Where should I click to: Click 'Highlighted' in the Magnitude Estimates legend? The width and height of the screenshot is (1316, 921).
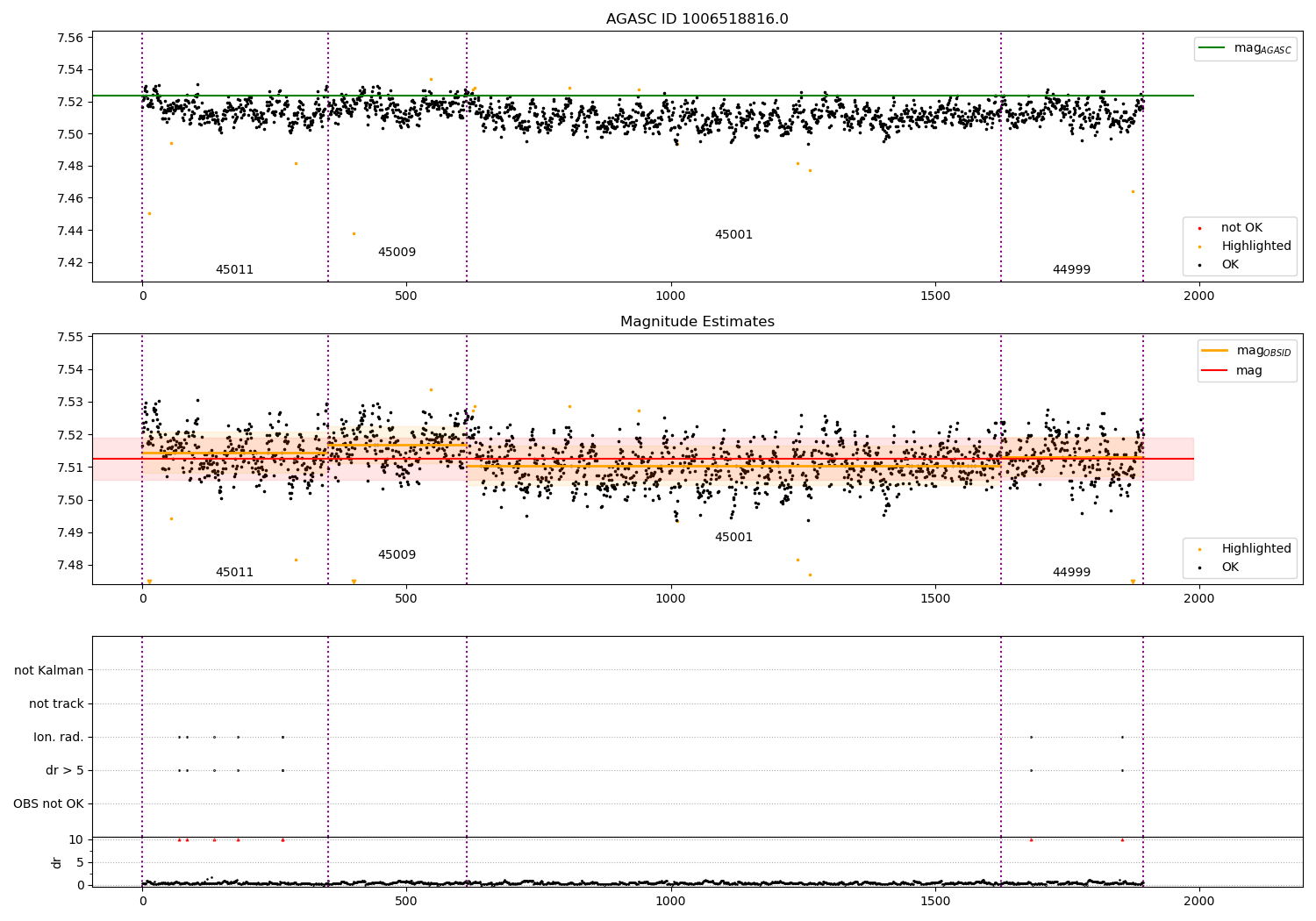pos(1256,549)
